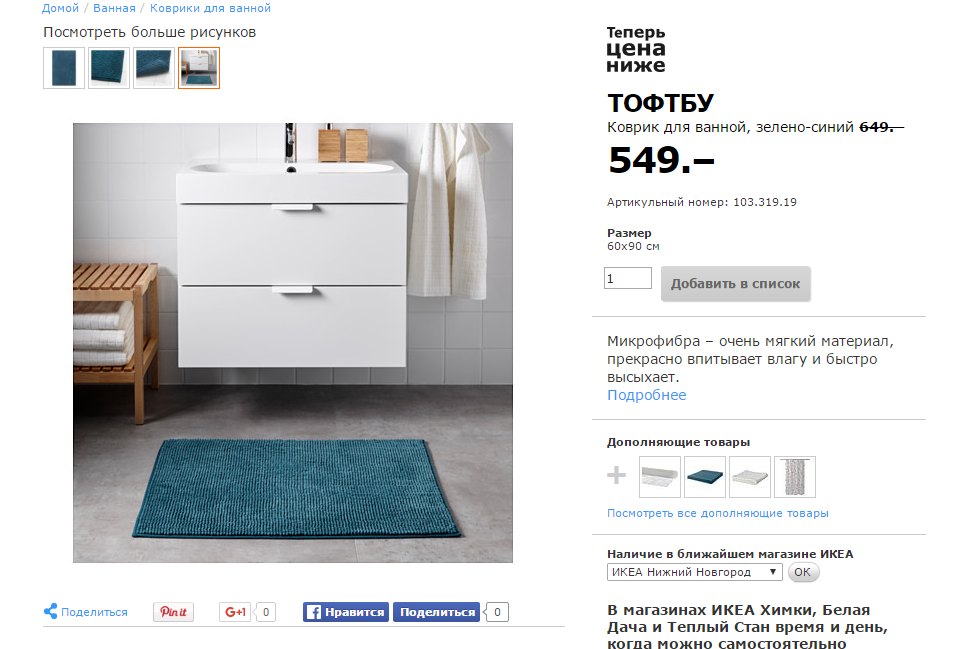Open the Подробнее link
This screenshot has width=959, height=649.
[x=646, y=395]
